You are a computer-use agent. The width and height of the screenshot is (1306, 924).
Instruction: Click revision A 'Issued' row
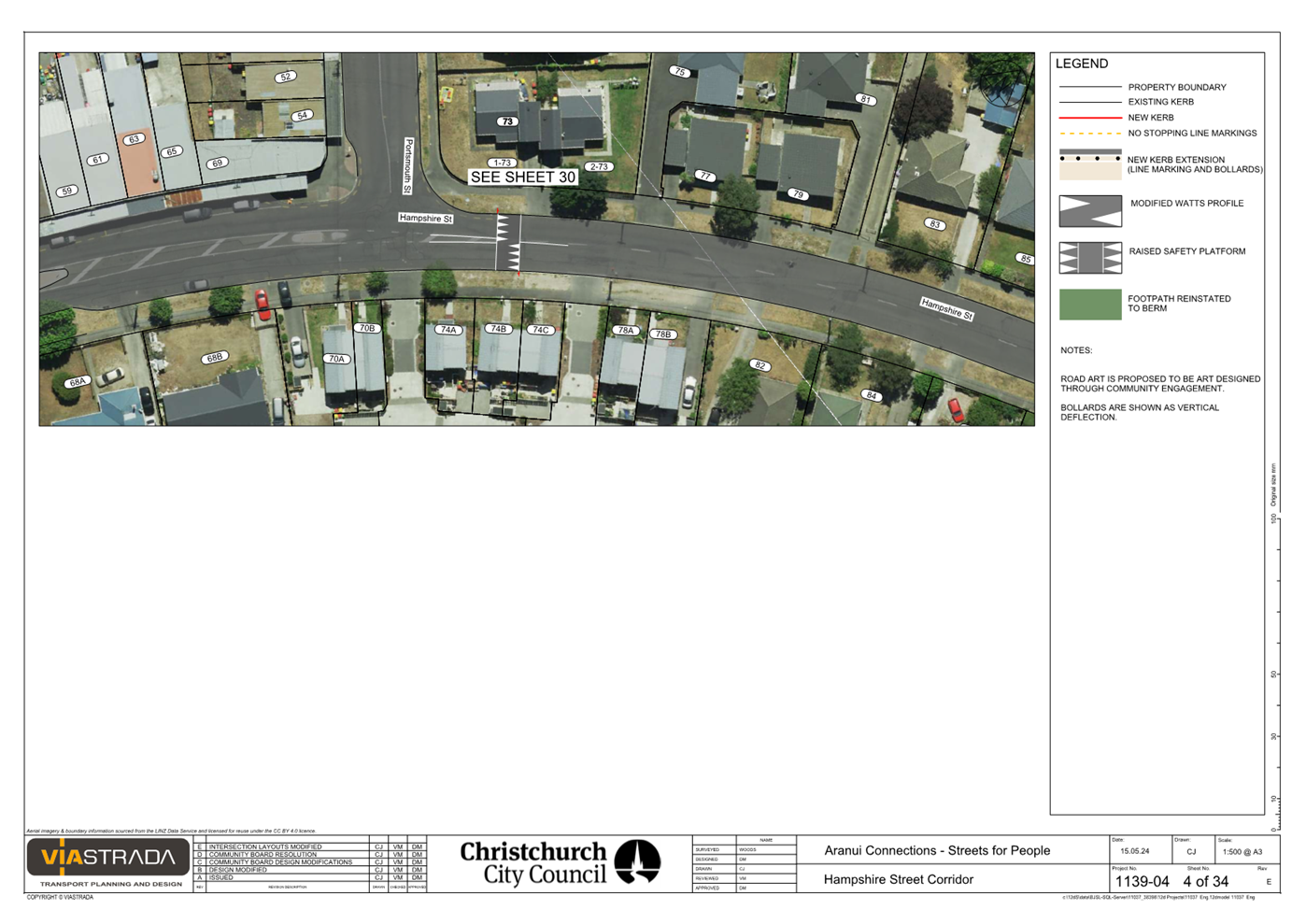coord(310,877)
